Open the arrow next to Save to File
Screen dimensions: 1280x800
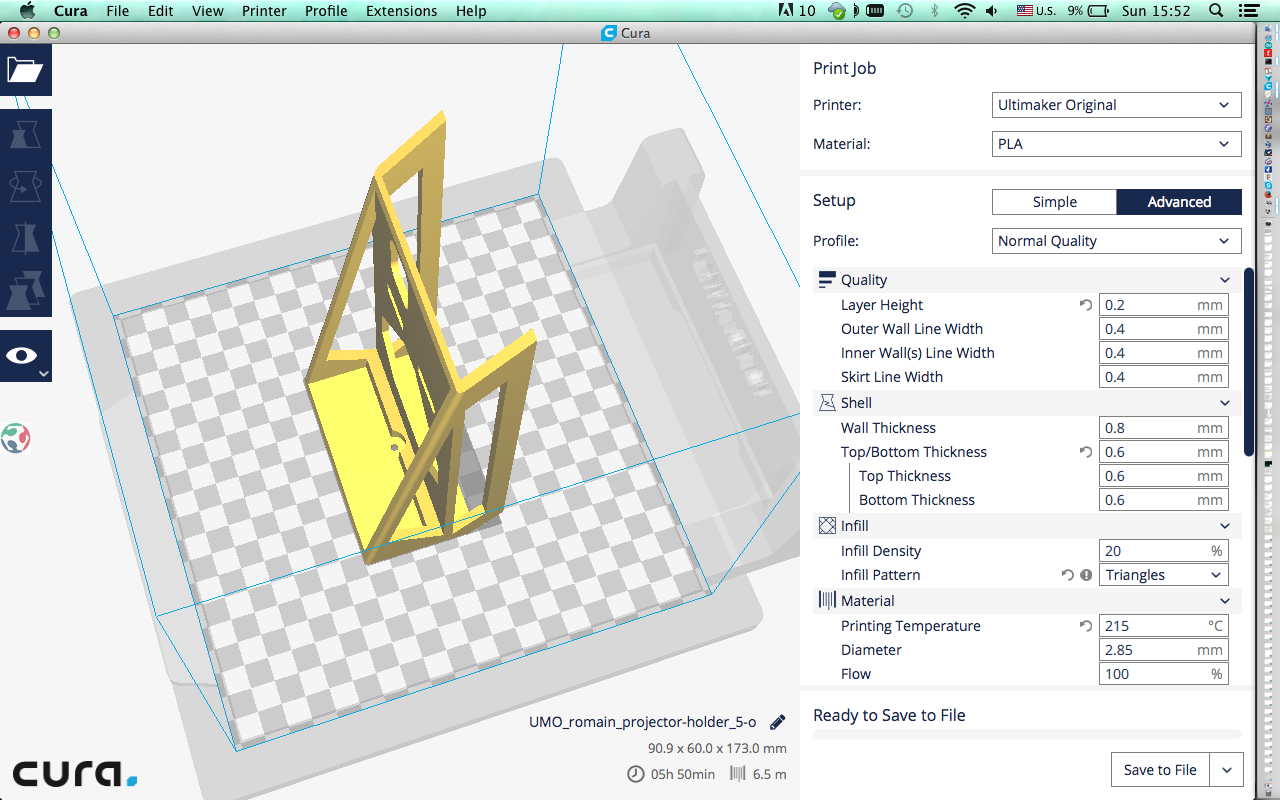point(1227,770)
